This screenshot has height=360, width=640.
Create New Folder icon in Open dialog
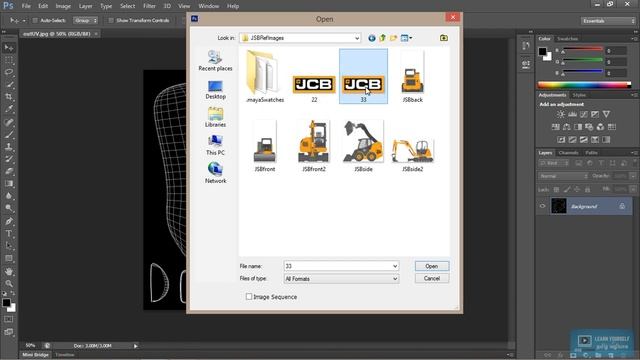pyautogui.click(x=393, y=38)
